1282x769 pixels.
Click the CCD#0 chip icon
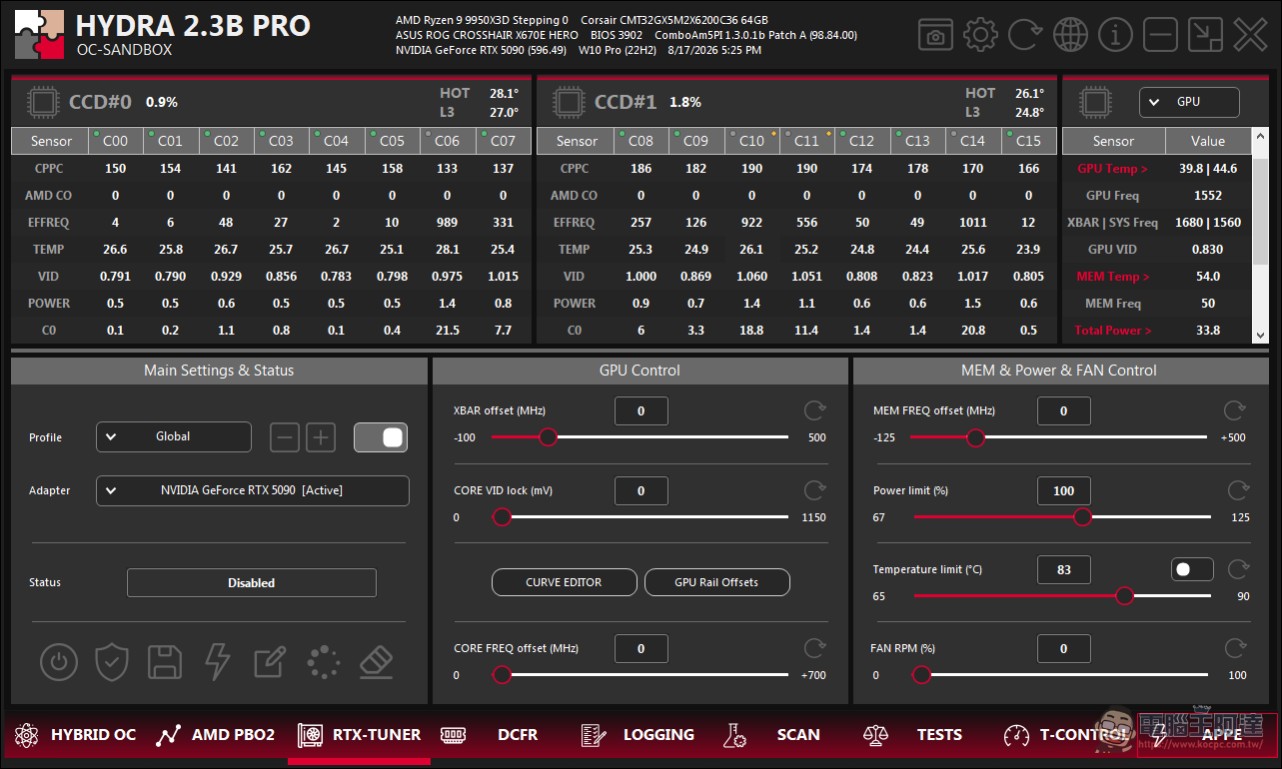[x=43, y=102]
